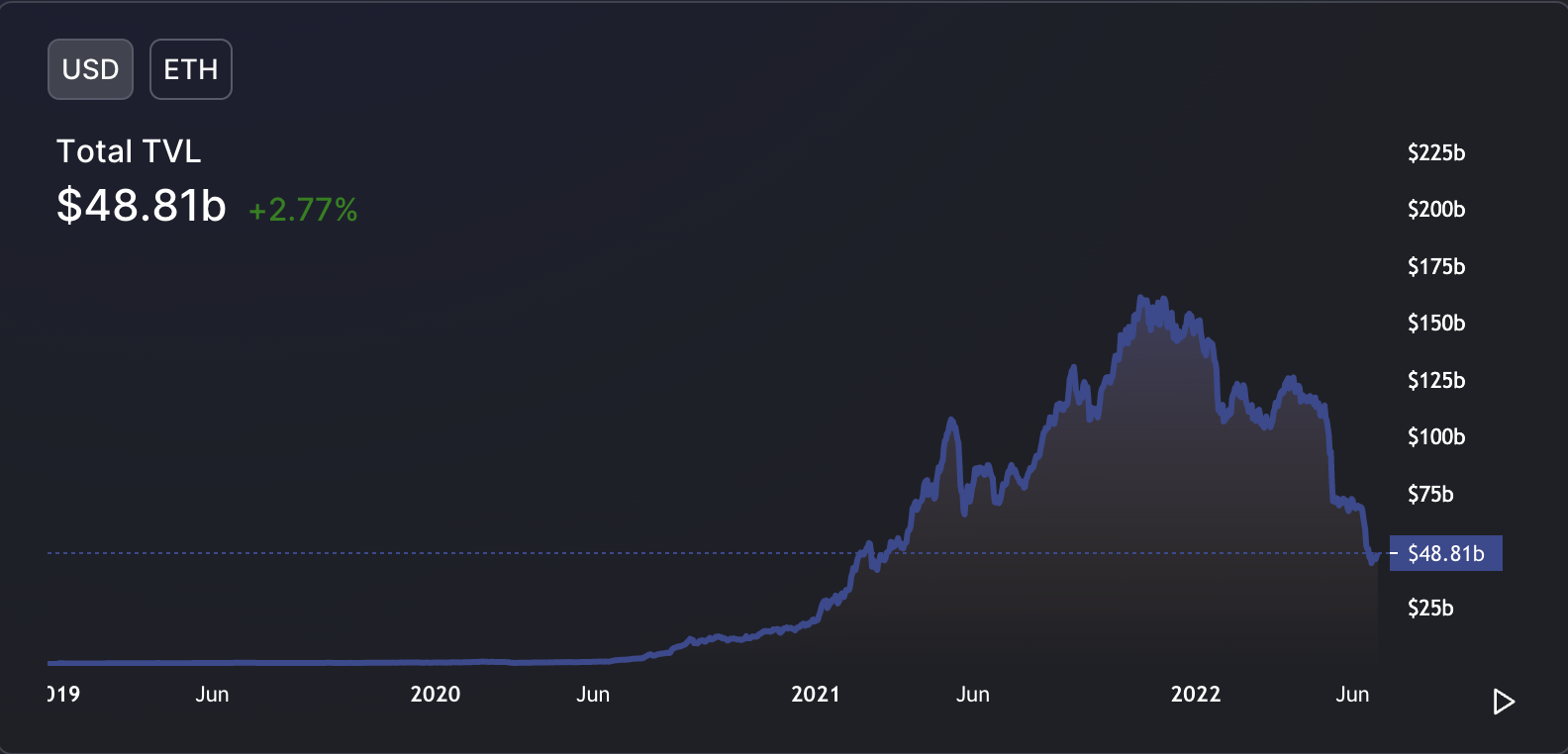Click the $125b y-axis label

pos(1436,380)
